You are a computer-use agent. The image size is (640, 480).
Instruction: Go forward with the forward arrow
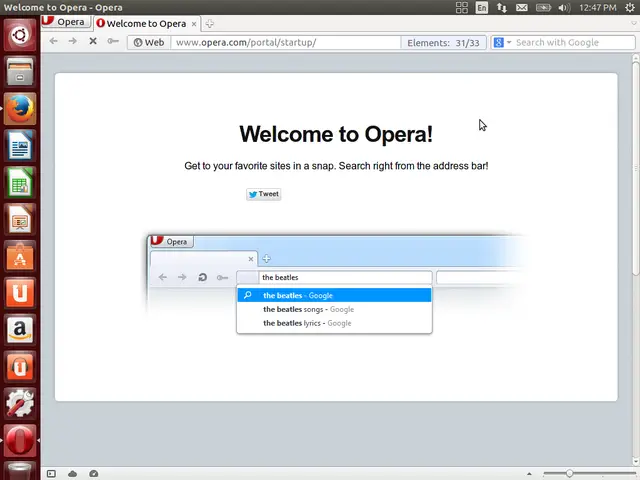(x=73, y=41)
